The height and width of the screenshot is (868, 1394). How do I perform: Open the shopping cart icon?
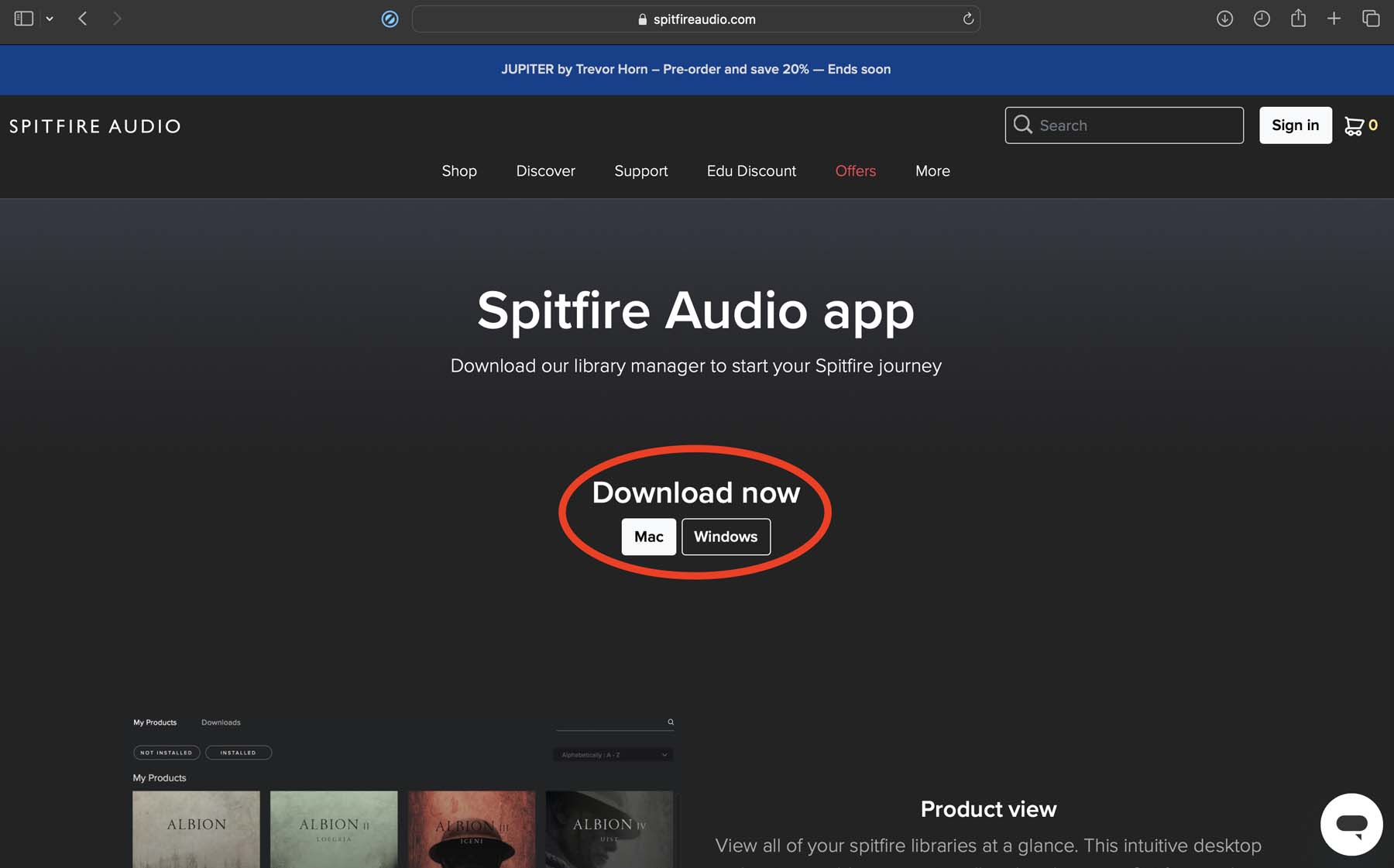(1354, 125)
